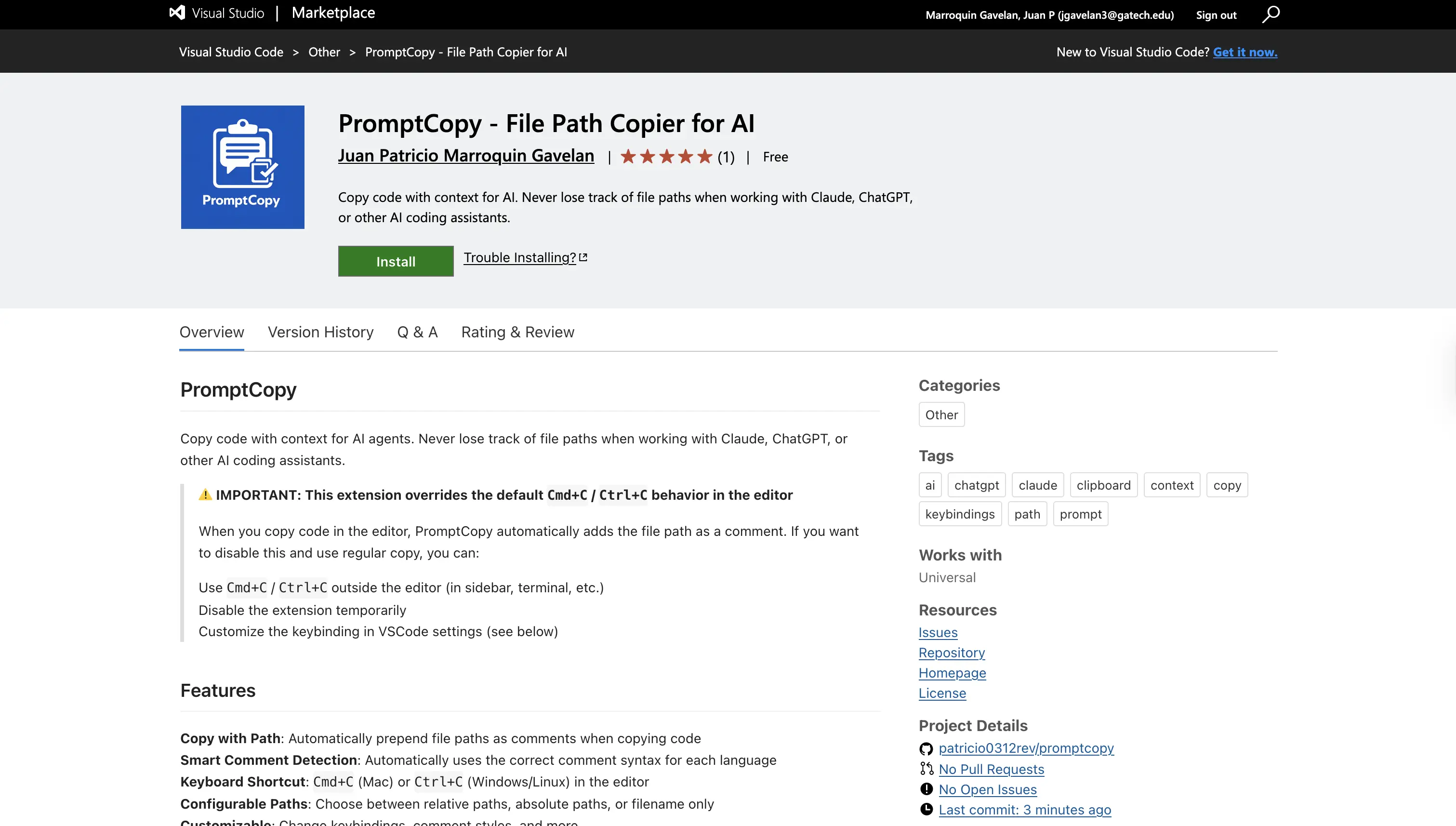Click the PromptCopy breadcrumb page title
Screen dimensions: 1456x826
pos(466,52)
